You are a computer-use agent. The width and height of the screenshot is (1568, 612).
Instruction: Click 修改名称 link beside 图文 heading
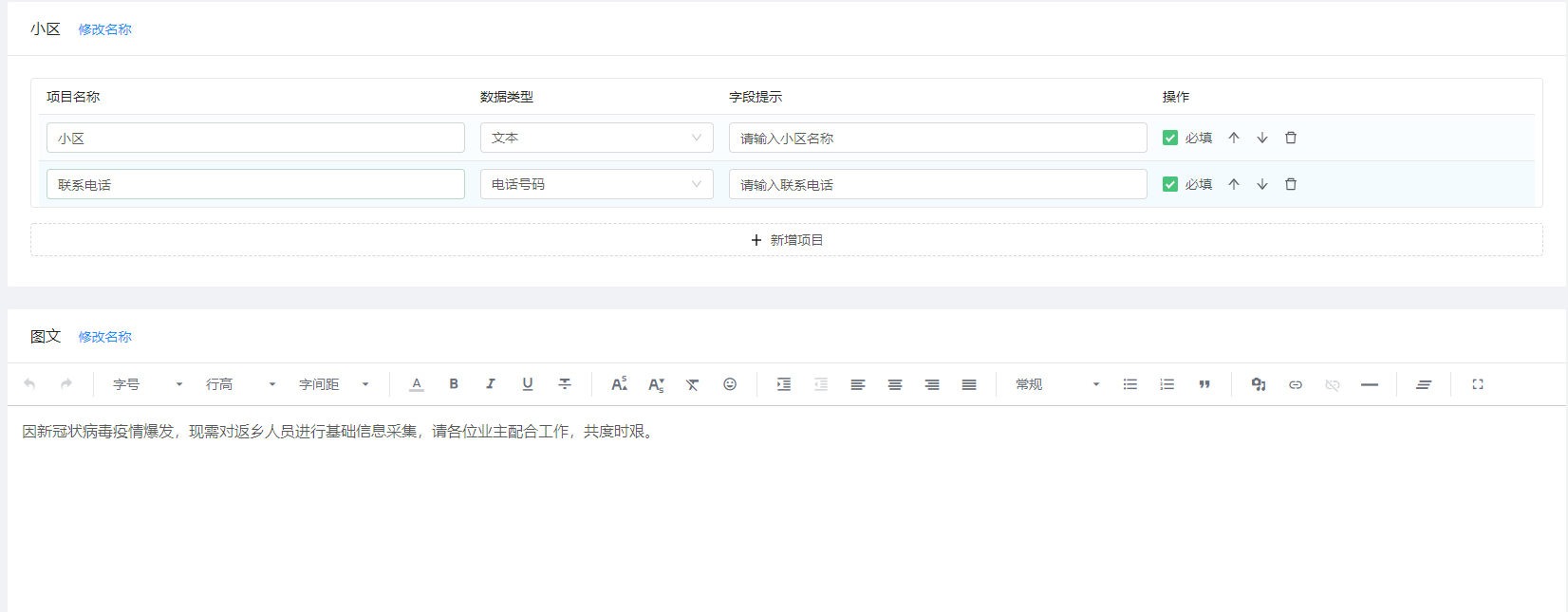[x=104, y=337]
